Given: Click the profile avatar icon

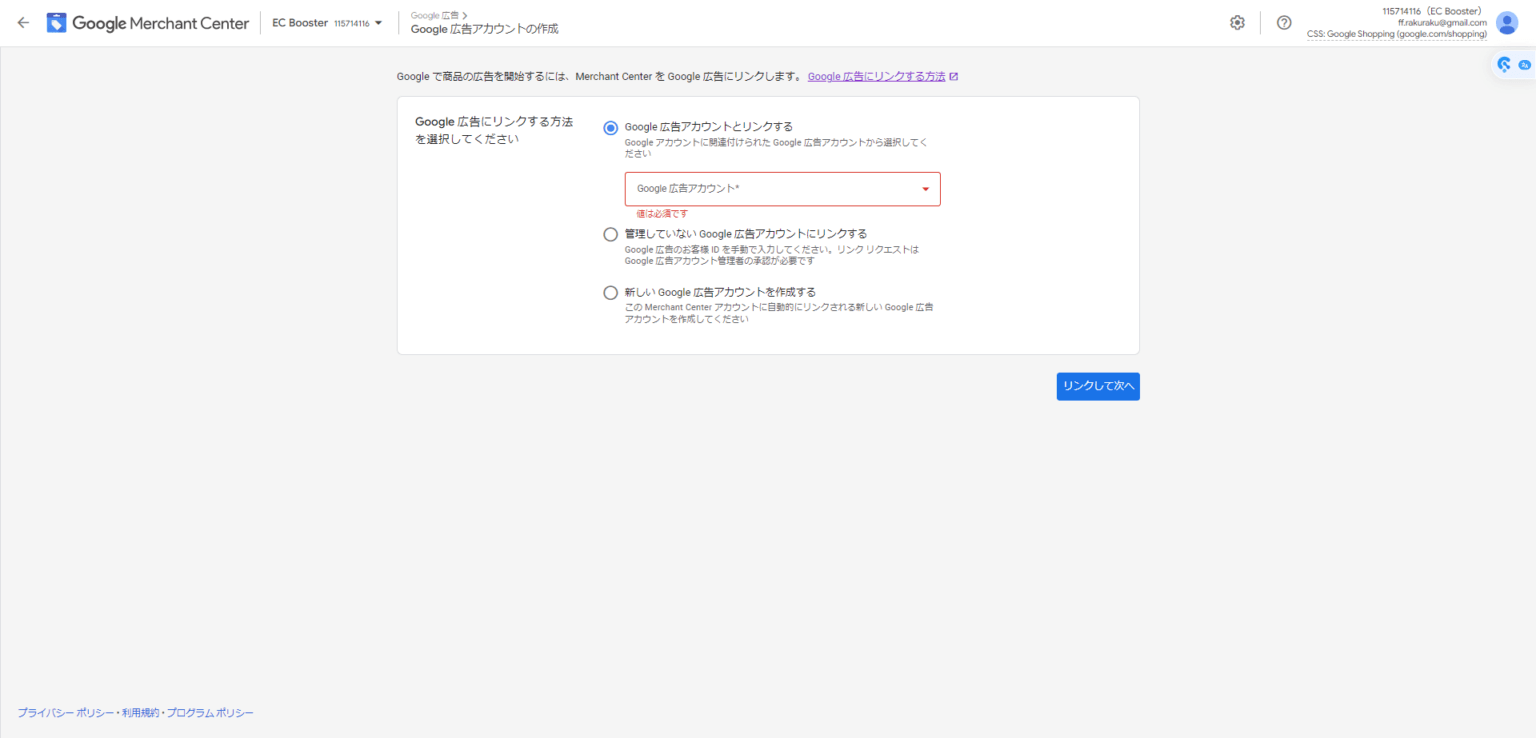Looking at the screenshot, I should click(1506, 22).
